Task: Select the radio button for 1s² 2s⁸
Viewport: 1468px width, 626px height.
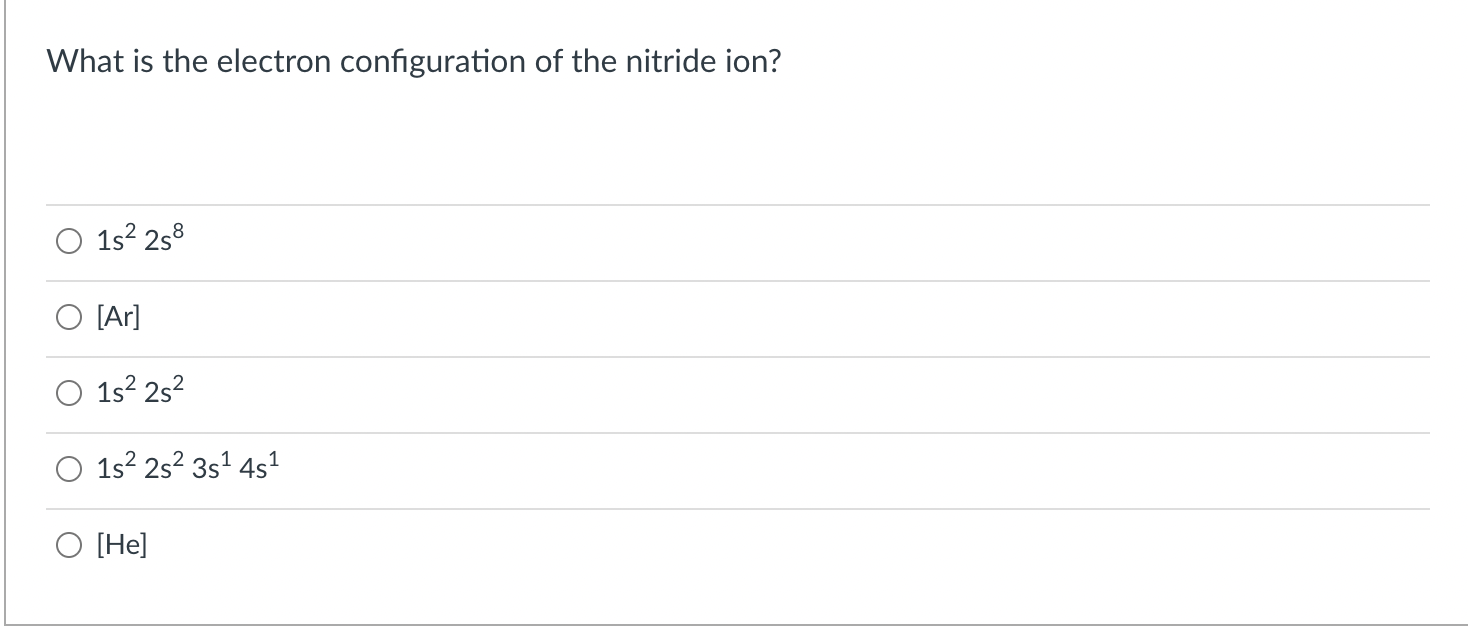Action: click(68, 240)
